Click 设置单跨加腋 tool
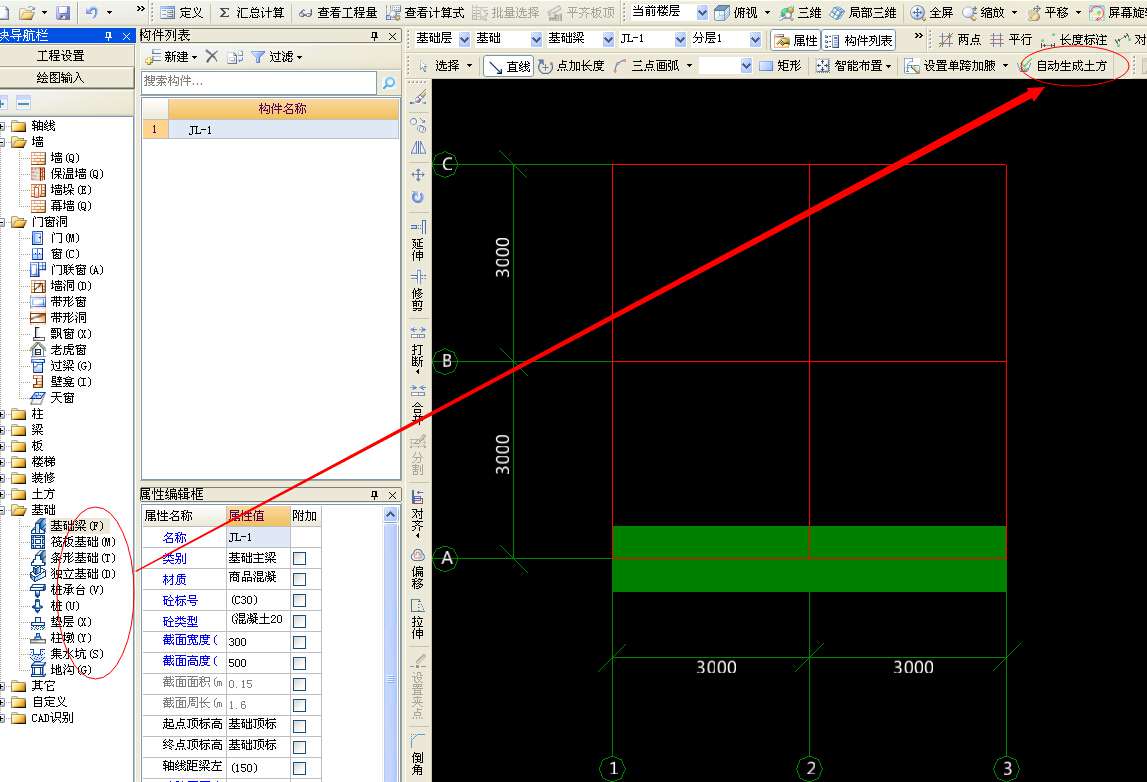Viewport: 1147px width, 782px height. pyautogui.click(x=949, y=66)
